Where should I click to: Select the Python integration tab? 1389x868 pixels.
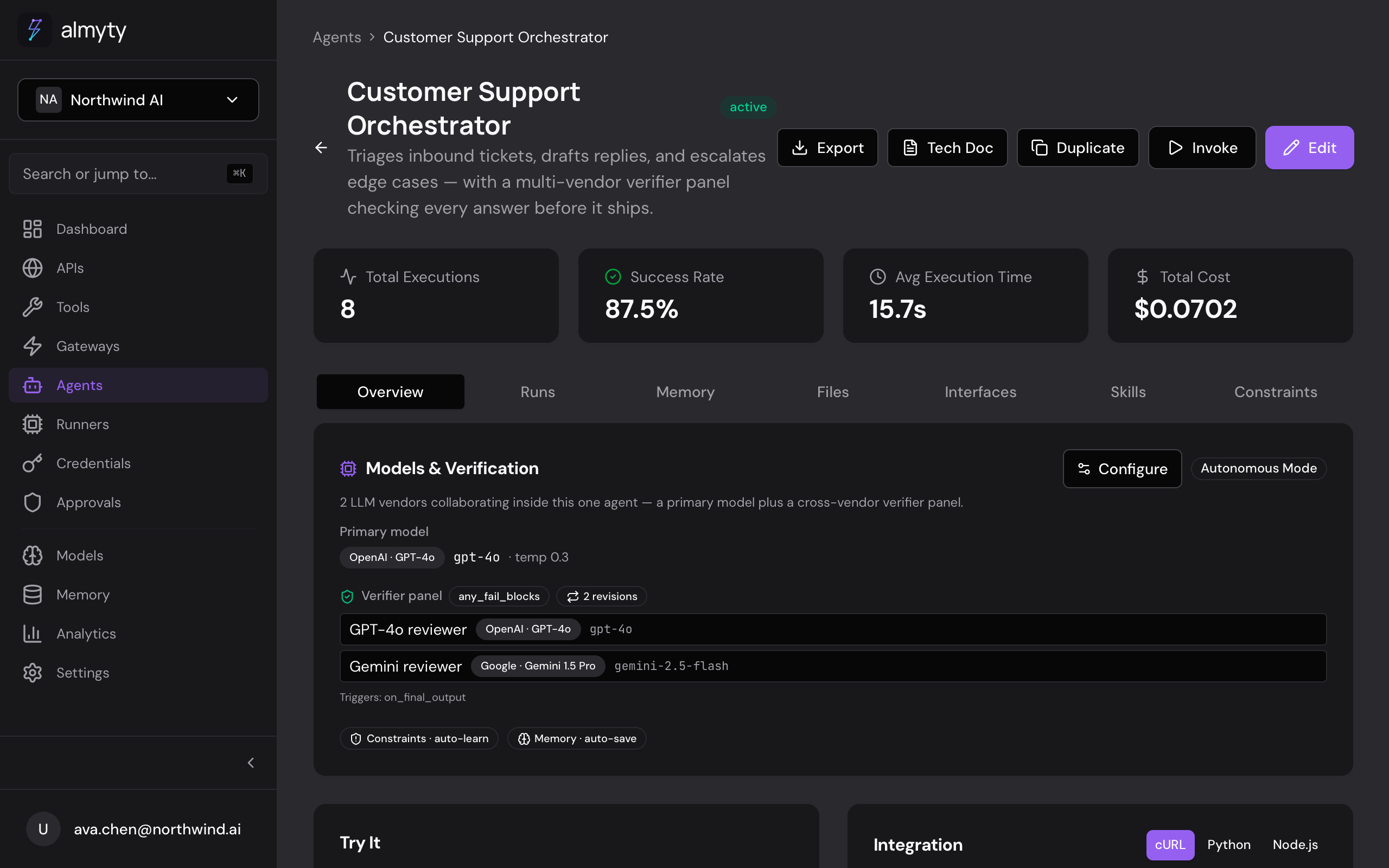coord(1229,845)
